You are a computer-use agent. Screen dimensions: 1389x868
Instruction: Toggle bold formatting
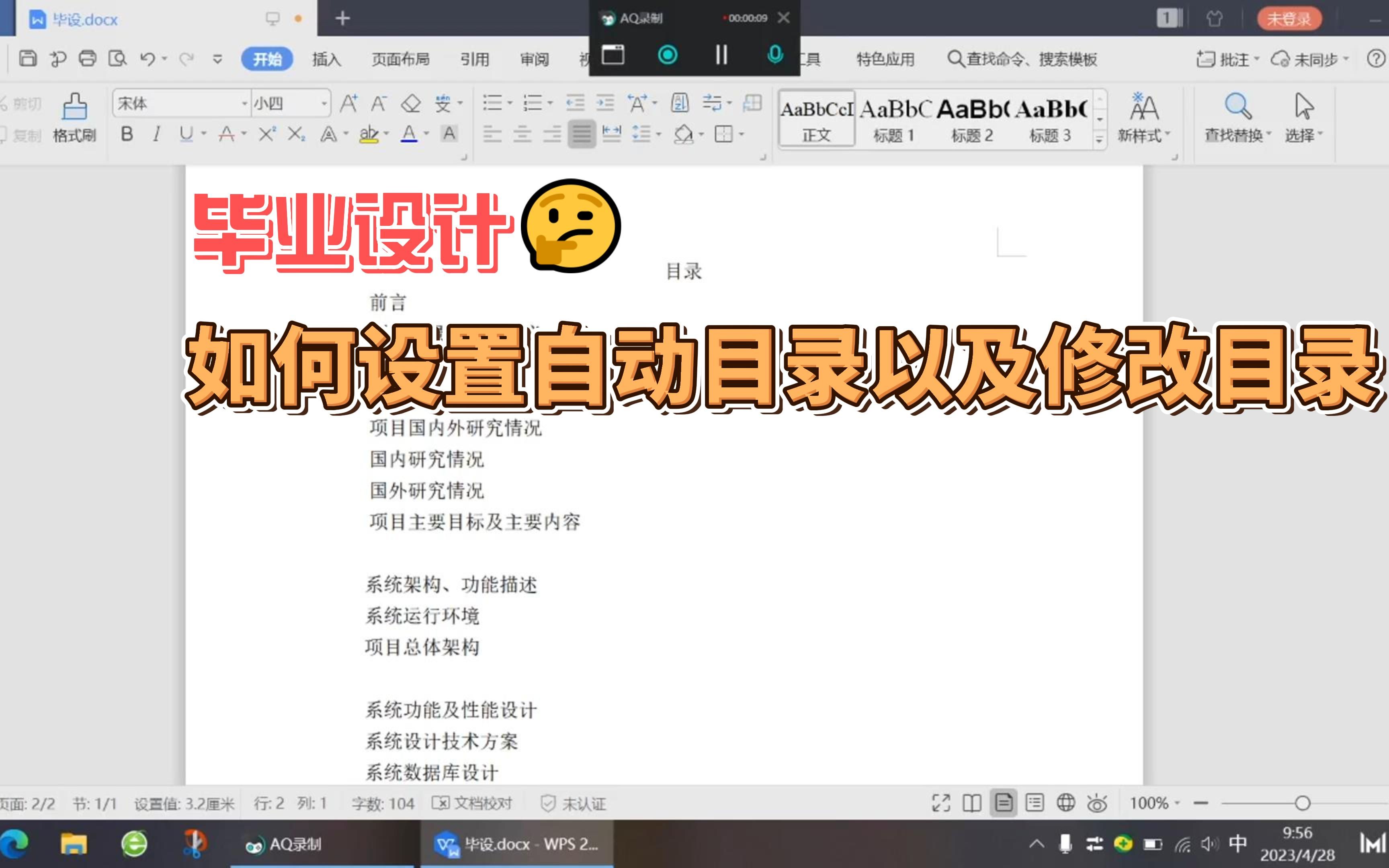(127, 134)
